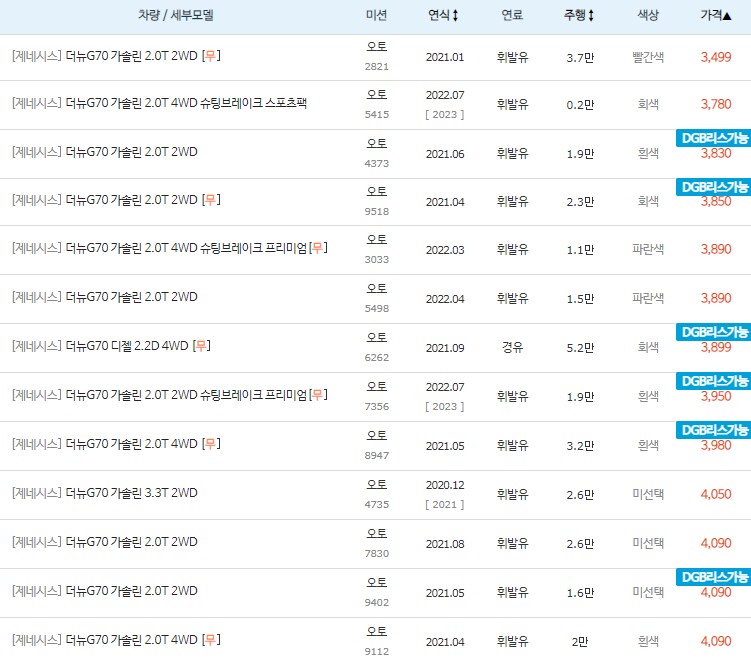Click the [무] mark on the 9112 listing
751x660 pixels.
point(211,639)
